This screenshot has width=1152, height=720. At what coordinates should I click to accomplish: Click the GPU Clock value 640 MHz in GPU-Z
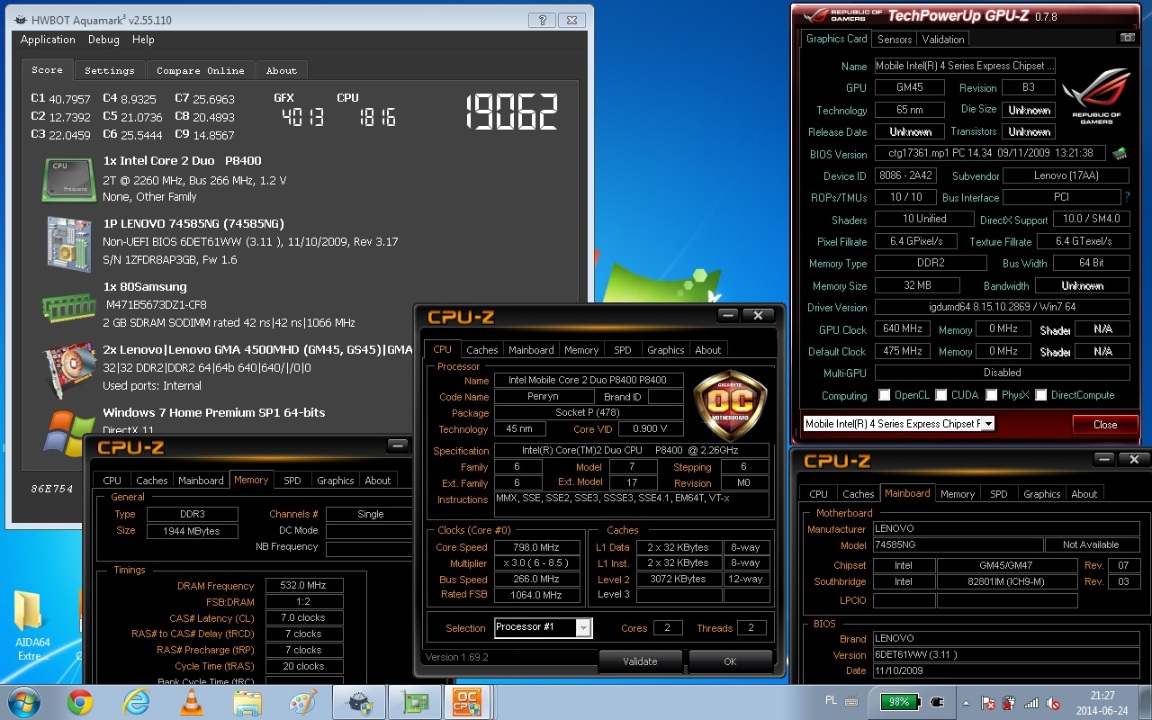point(902,328)
